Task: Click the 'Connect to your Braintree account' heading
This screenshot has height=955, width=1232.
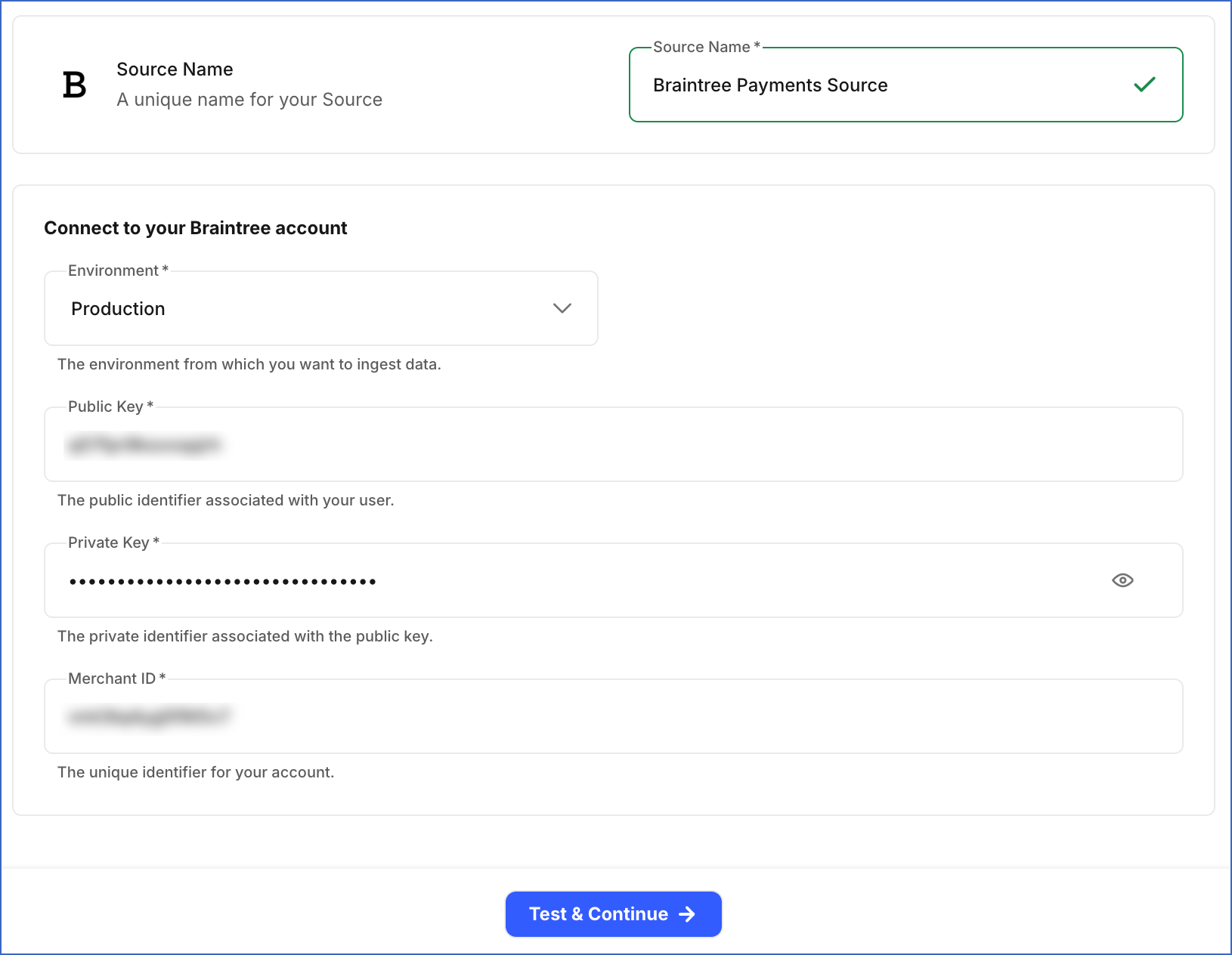Action: coord(195,228)
